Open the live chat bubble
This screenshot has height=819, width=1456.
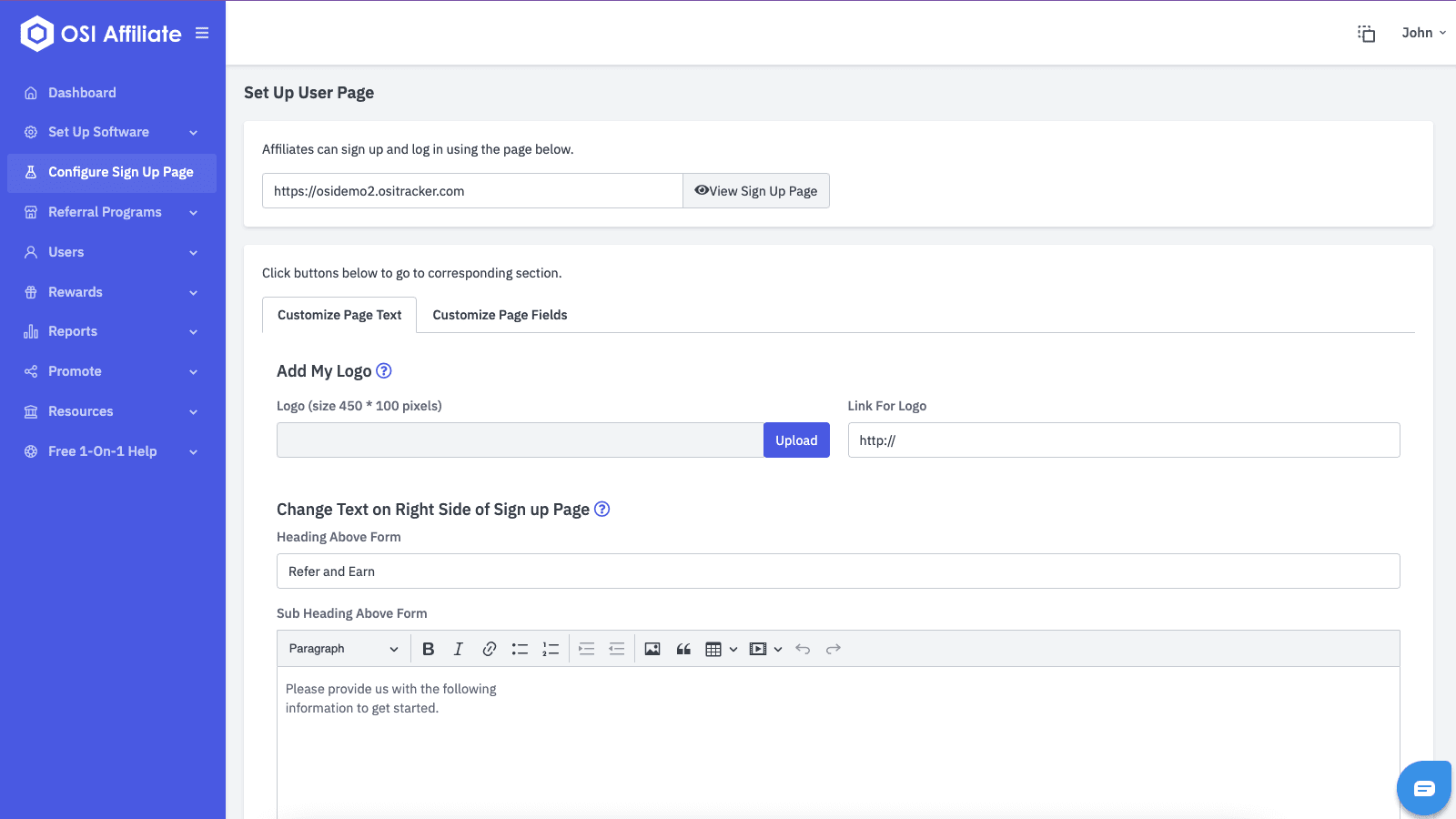click(x=1424, y=788)
